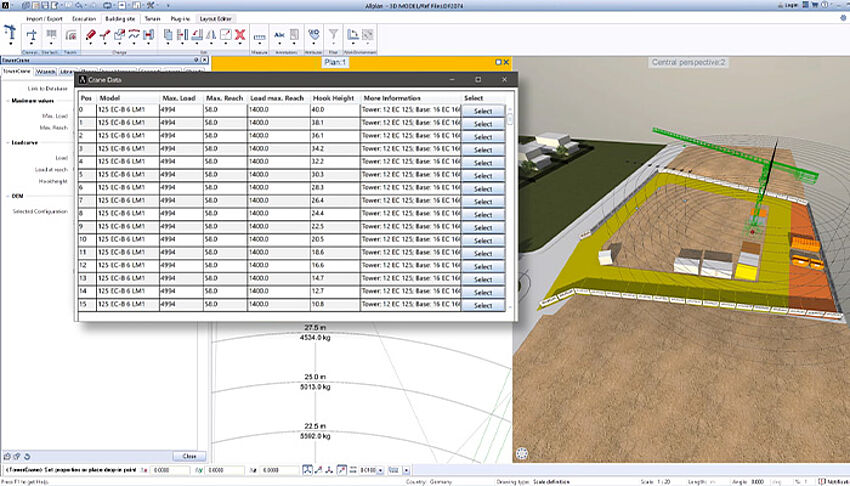The width and height of the screenshot is (850, 486).
Task: Click the red pencil modify icon
Action: click(91, 36)
